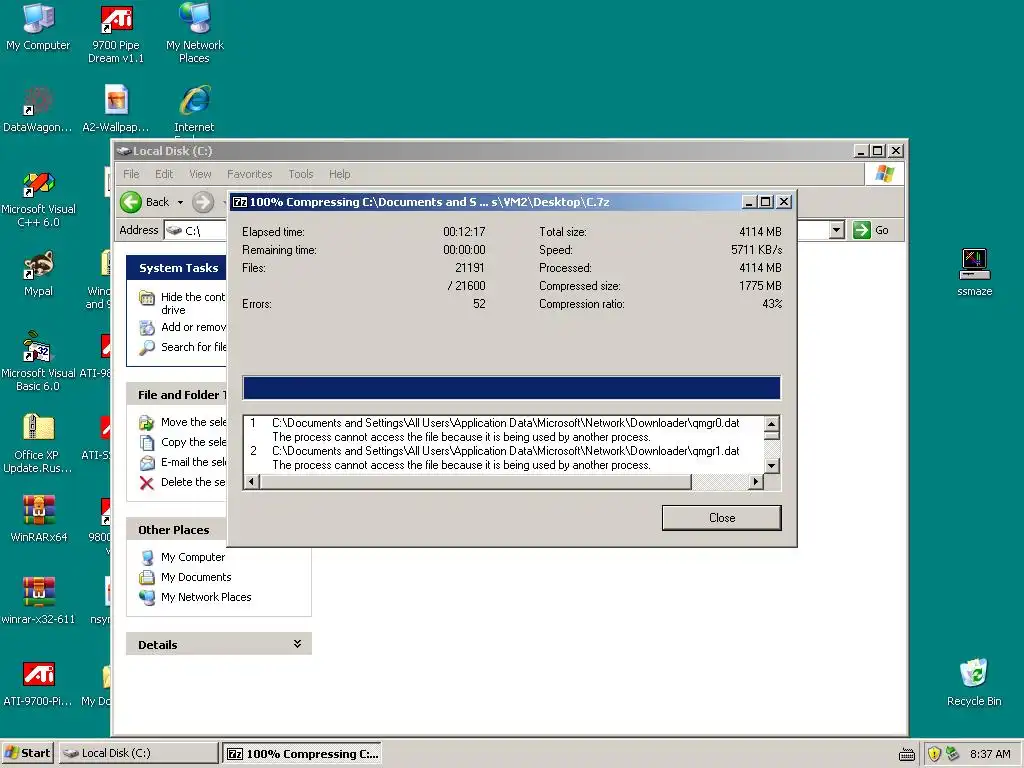The image size is (1024, 768).
Task: Click the My Computer link in Other Places
Action: [x=193, y=557]
